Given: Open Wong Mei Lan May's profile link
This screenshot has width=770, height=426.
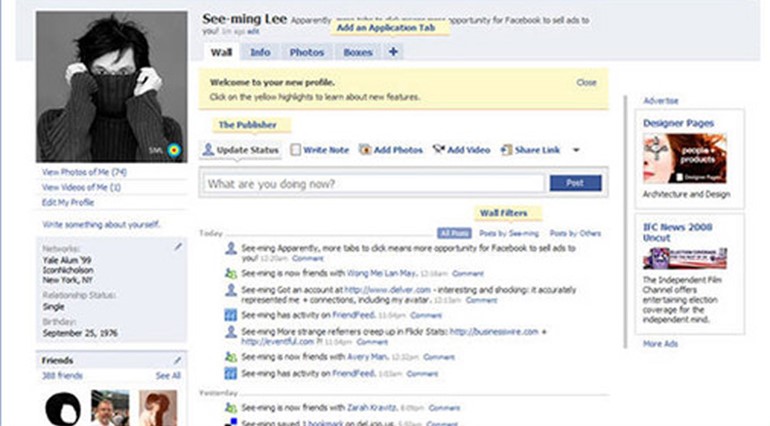Looking at the screenshot, I should click(382, 273).
